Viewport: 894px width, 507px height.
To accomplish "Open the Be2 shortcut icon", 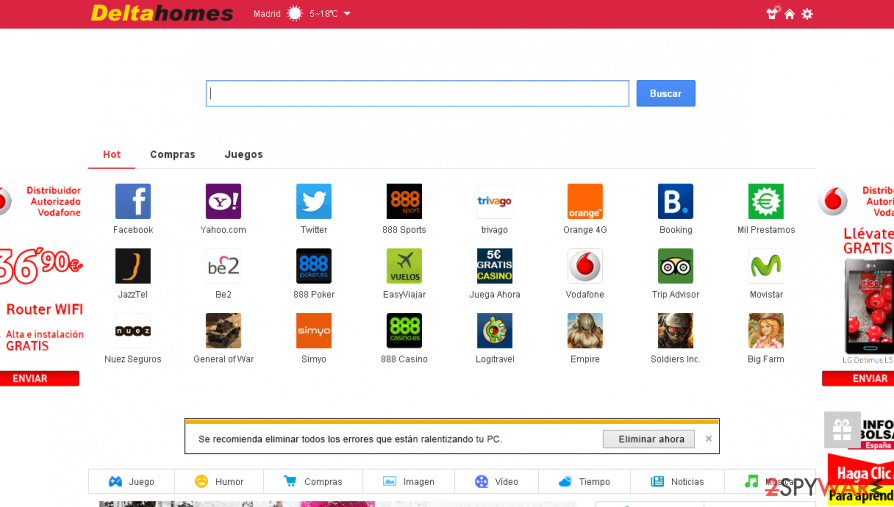I will coord(224,266).
